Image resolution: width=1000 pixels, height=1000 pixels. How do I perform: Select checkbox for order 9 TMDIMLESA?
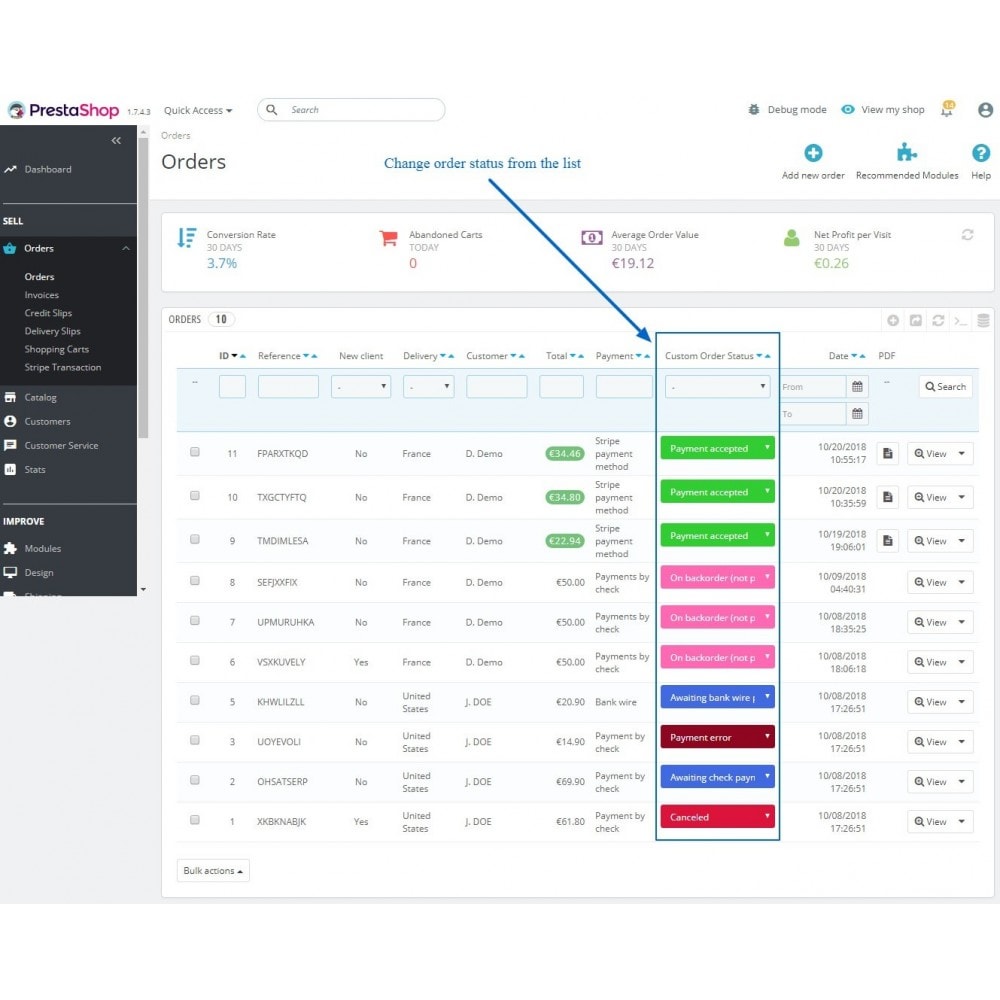tap(195, 540)
